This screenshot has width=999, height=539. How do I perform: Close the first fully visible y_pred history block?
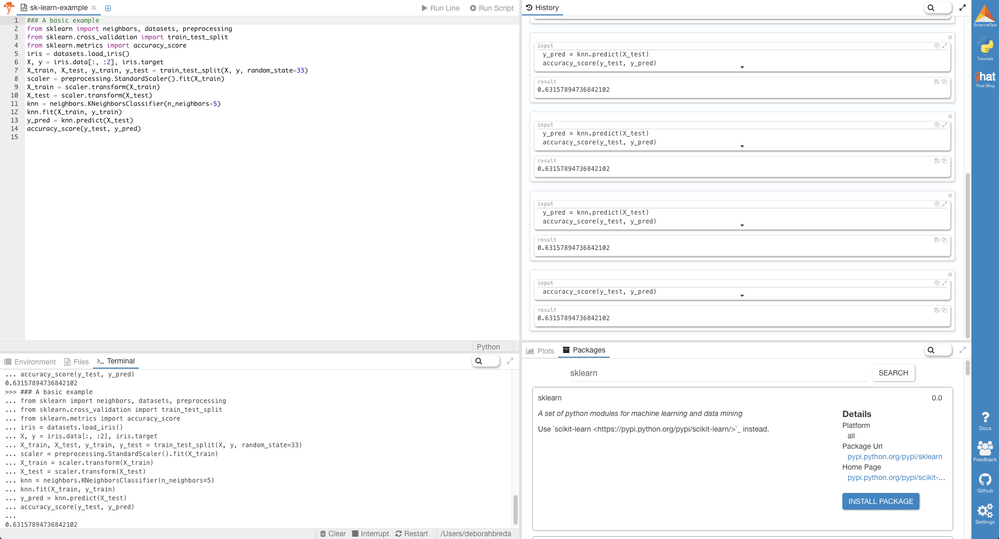pos(950,38)
